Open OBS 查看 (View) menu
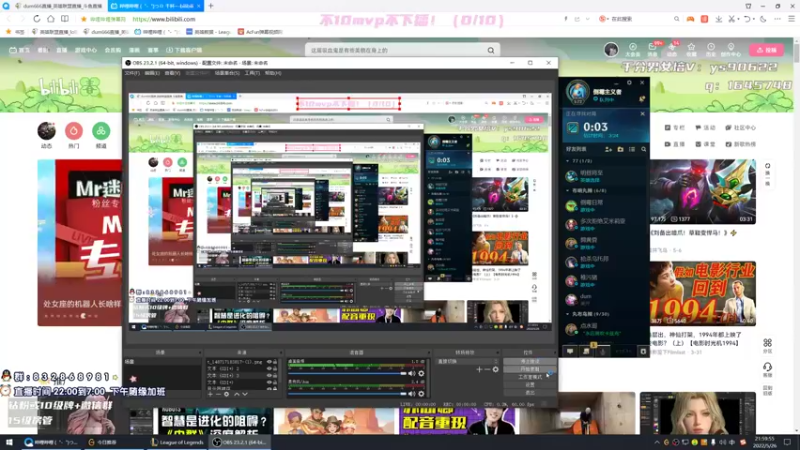This screenshot has width=800, height=450. pos(172,73)
